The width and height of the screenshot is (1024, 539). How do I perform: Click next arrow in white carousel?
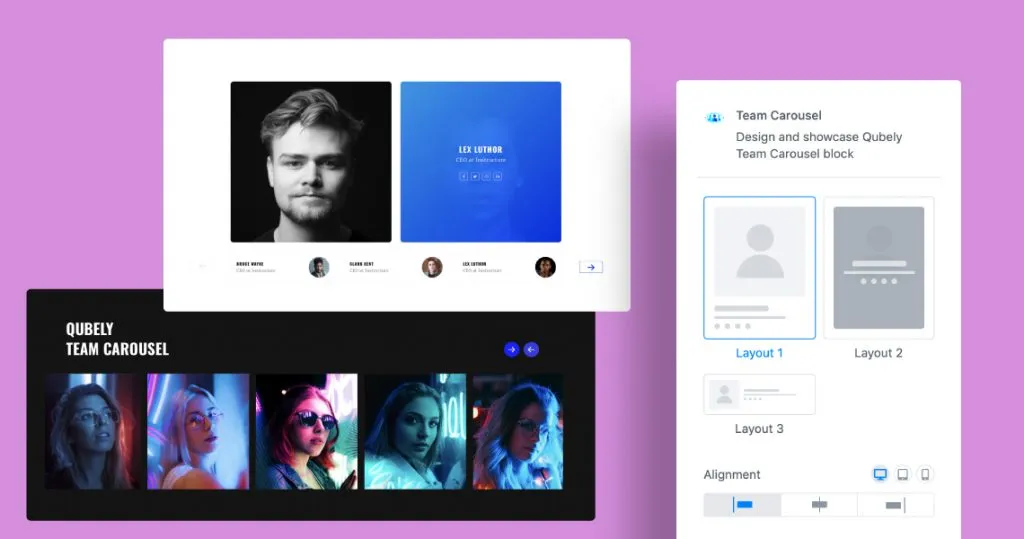(x=591, y=267)
